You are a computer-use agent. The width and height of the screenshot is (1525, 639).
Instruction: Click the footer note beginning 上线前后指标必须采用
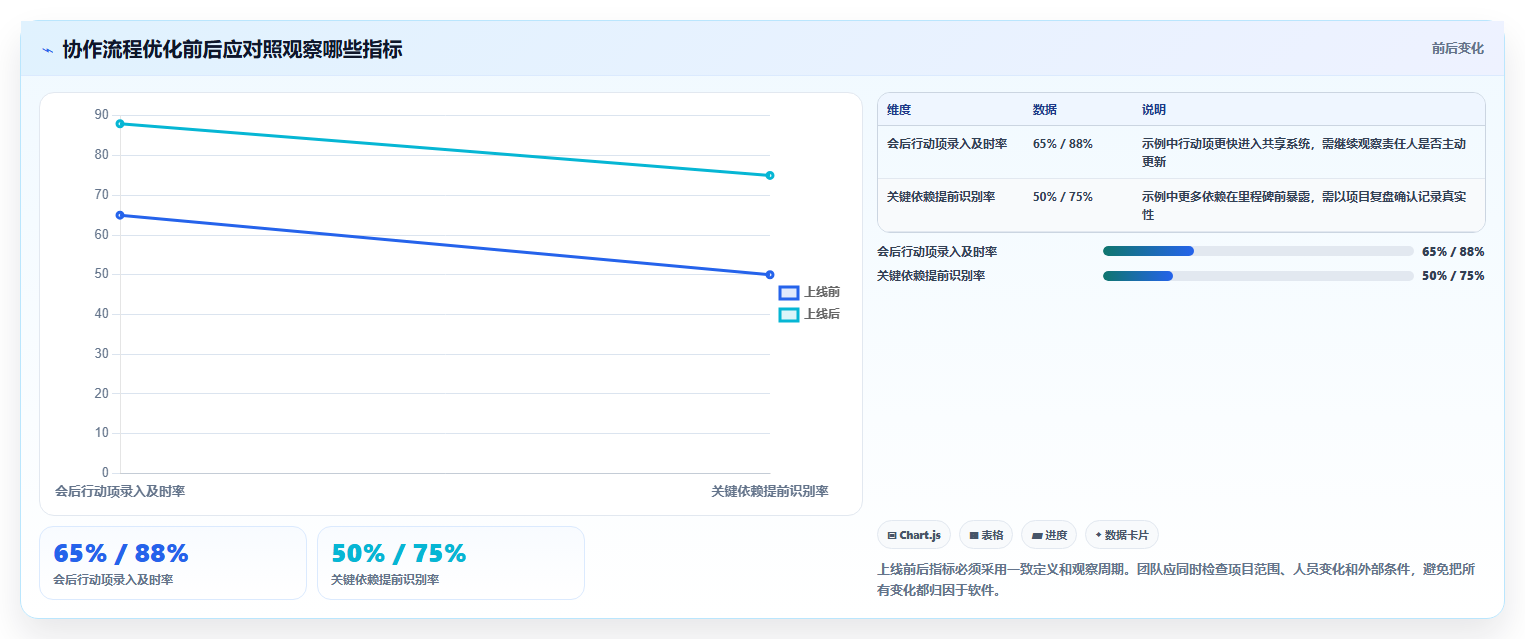tap(1176, 579)
